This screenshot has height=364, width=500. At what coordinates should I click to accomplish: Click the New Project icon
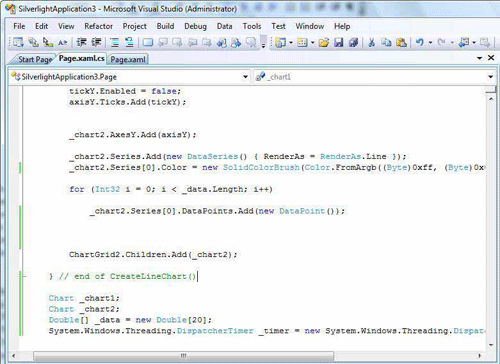click(281, 43)
